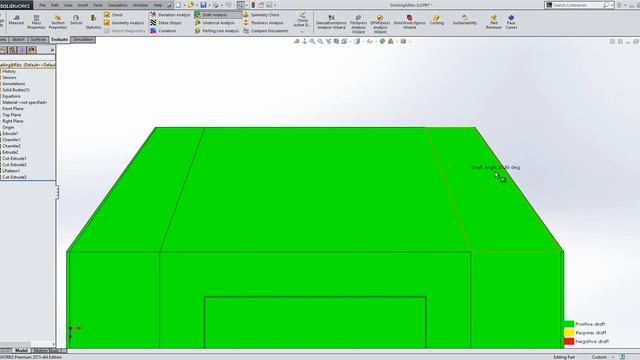Open the Window menu
Viewport: 640px width, 360px height.
[x=140, y=5]
